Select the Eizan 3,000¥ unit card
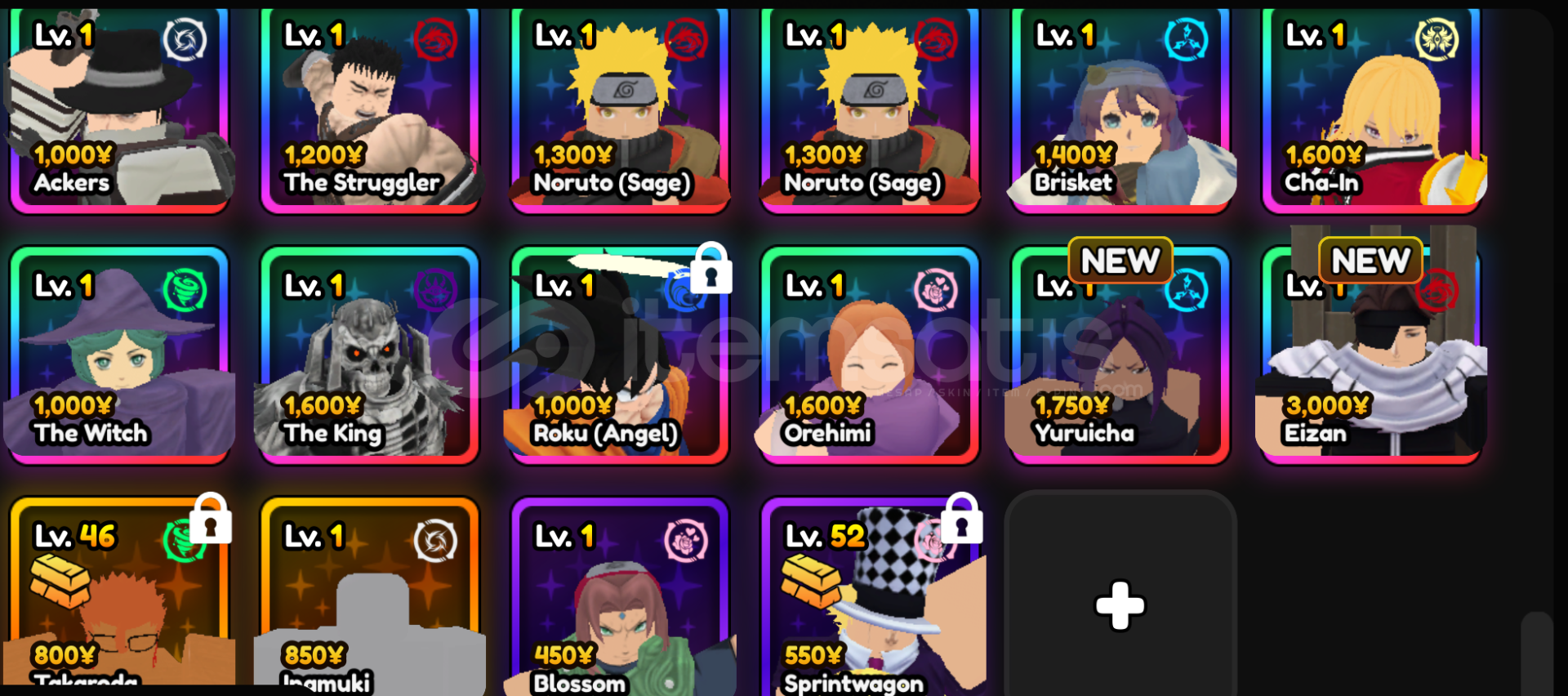This screenshot has width=1568, height=696. coord(1370,355)
